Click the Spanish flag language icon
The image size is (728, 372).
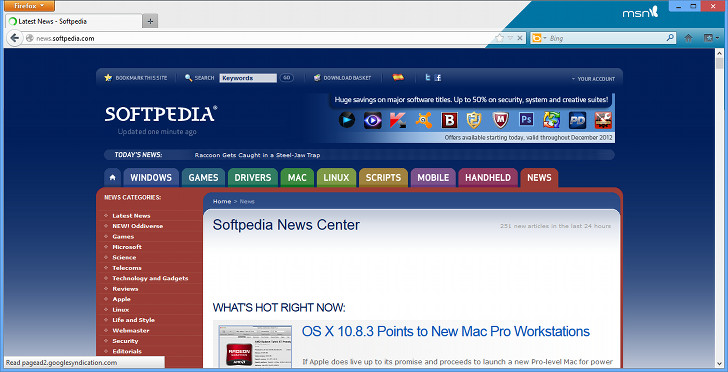(398, 78)
